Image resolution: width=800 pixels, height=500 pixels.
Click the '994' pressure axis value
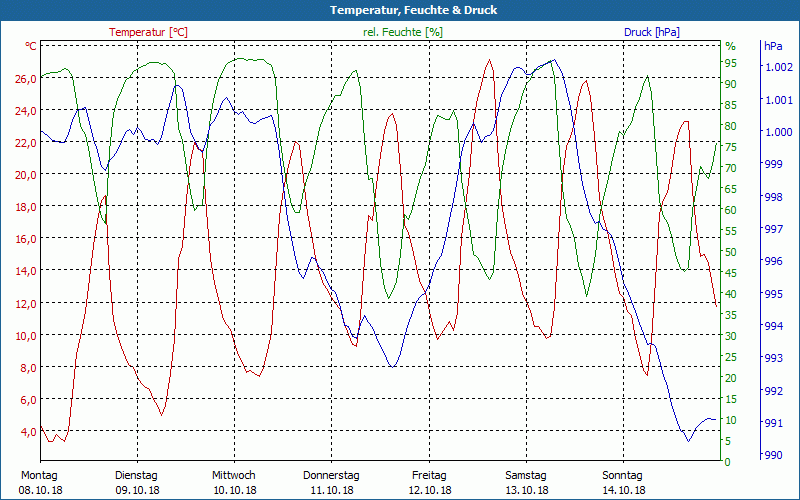point(774,326)
